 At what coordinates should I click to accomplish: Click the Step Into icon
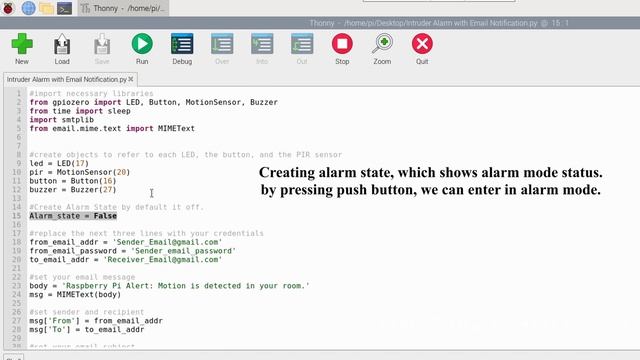click(262, 44)
